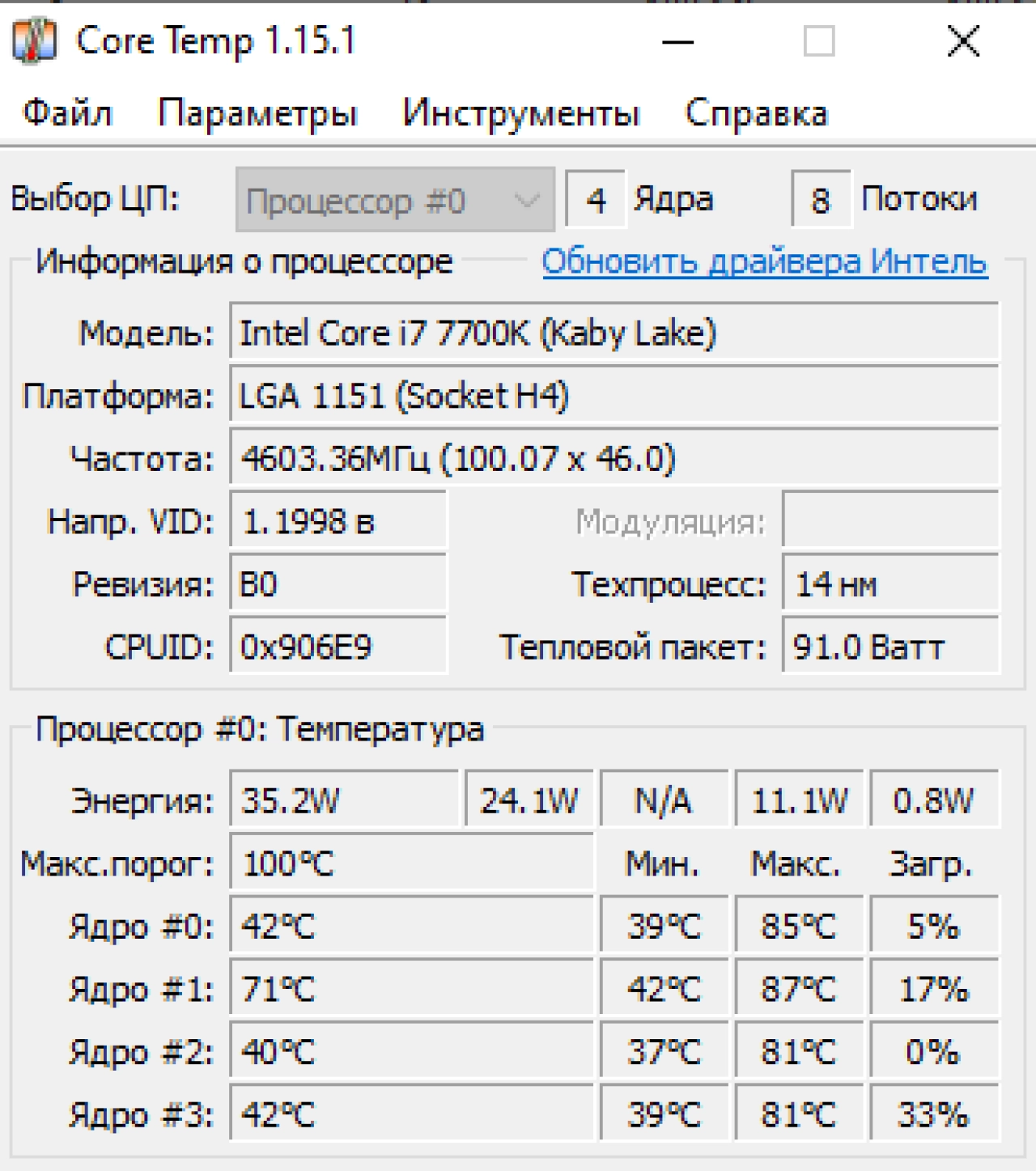
Task: Click the Выбор ЦП: label
Action: [95, 198]
